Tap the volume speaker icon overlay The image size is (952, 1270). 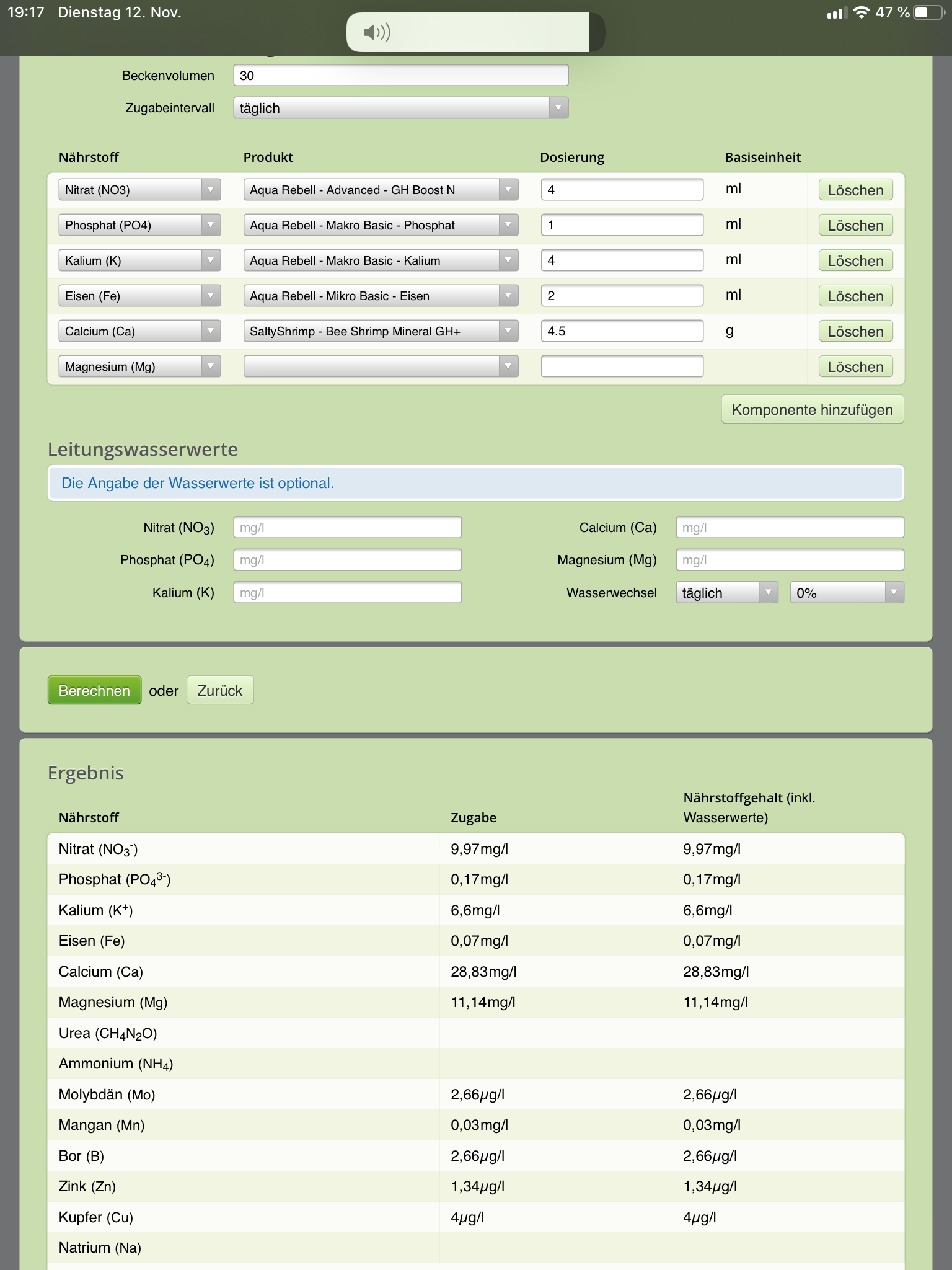point(377,32)
